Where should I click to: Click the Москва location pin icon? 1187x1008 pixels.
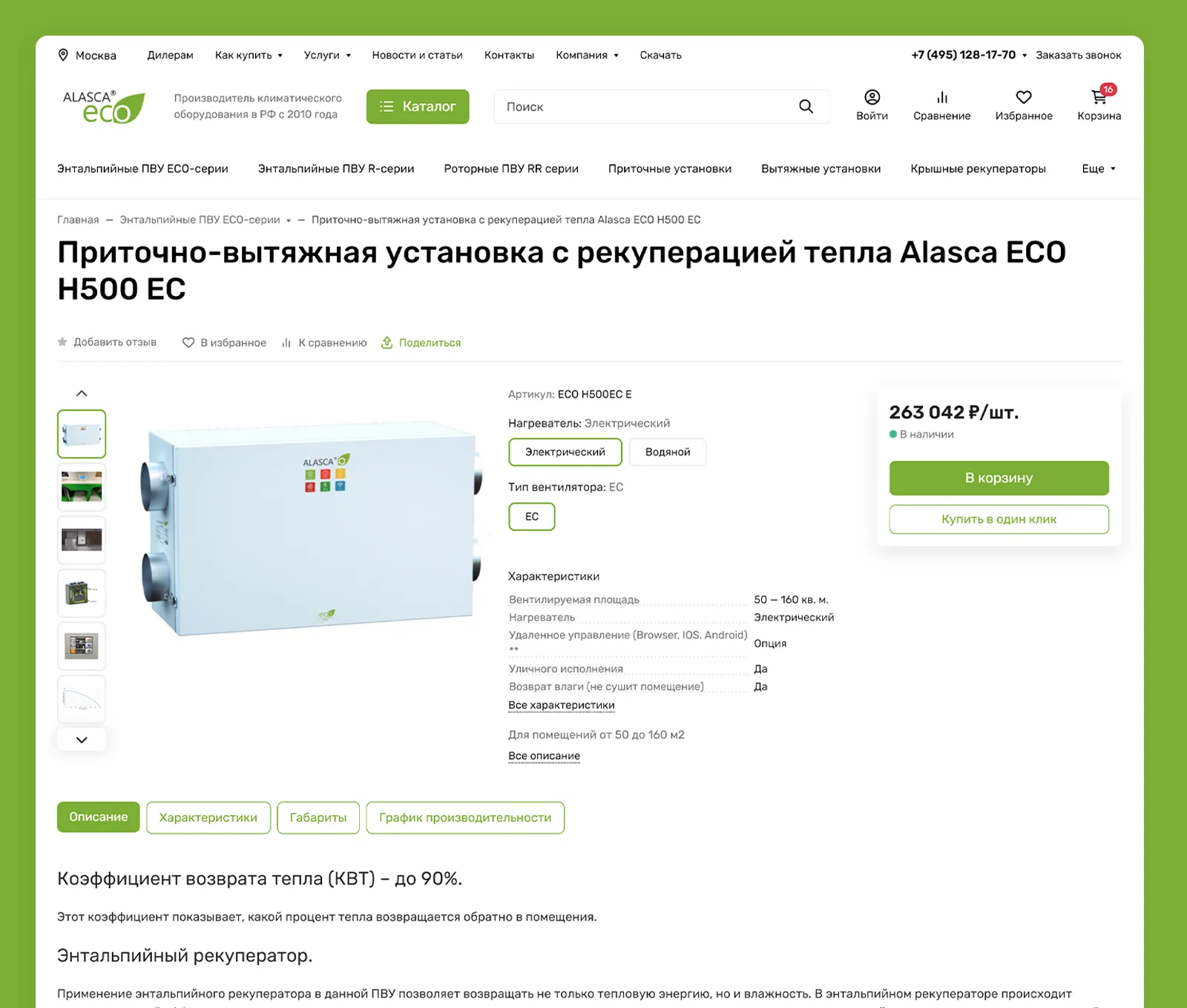(x=63, y=55)
